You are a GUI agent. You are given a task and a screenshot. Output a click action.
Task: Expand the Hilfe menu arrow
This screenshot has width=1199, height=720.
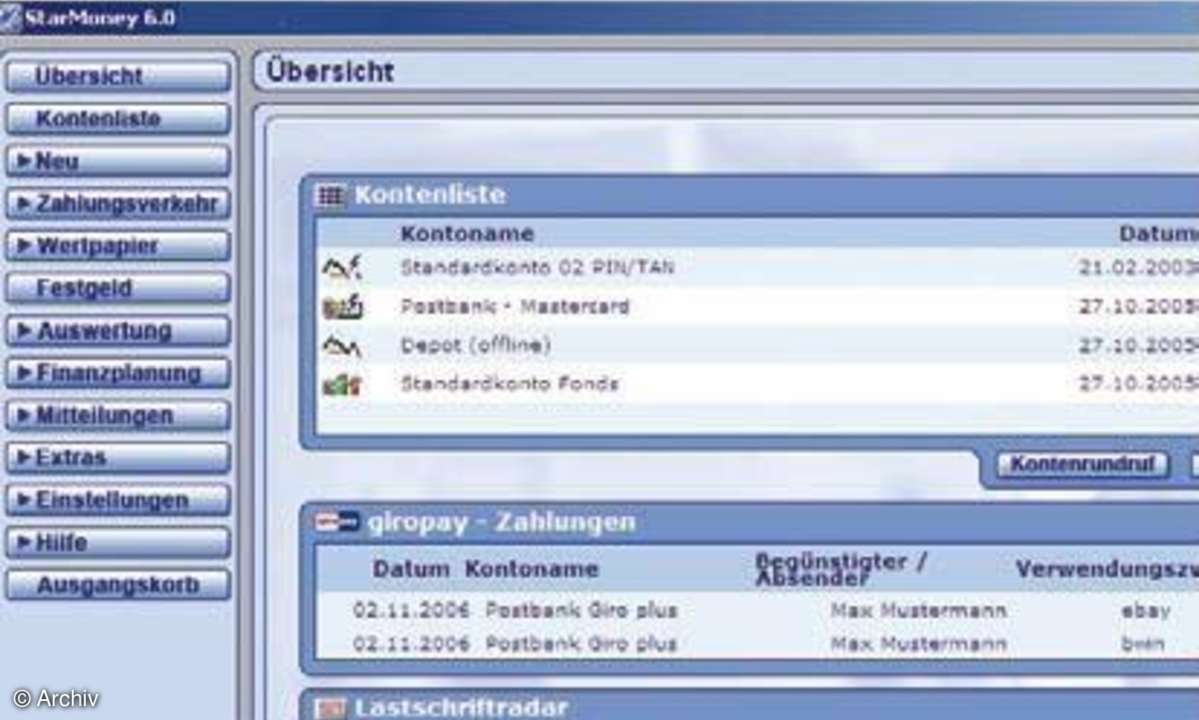24,542
